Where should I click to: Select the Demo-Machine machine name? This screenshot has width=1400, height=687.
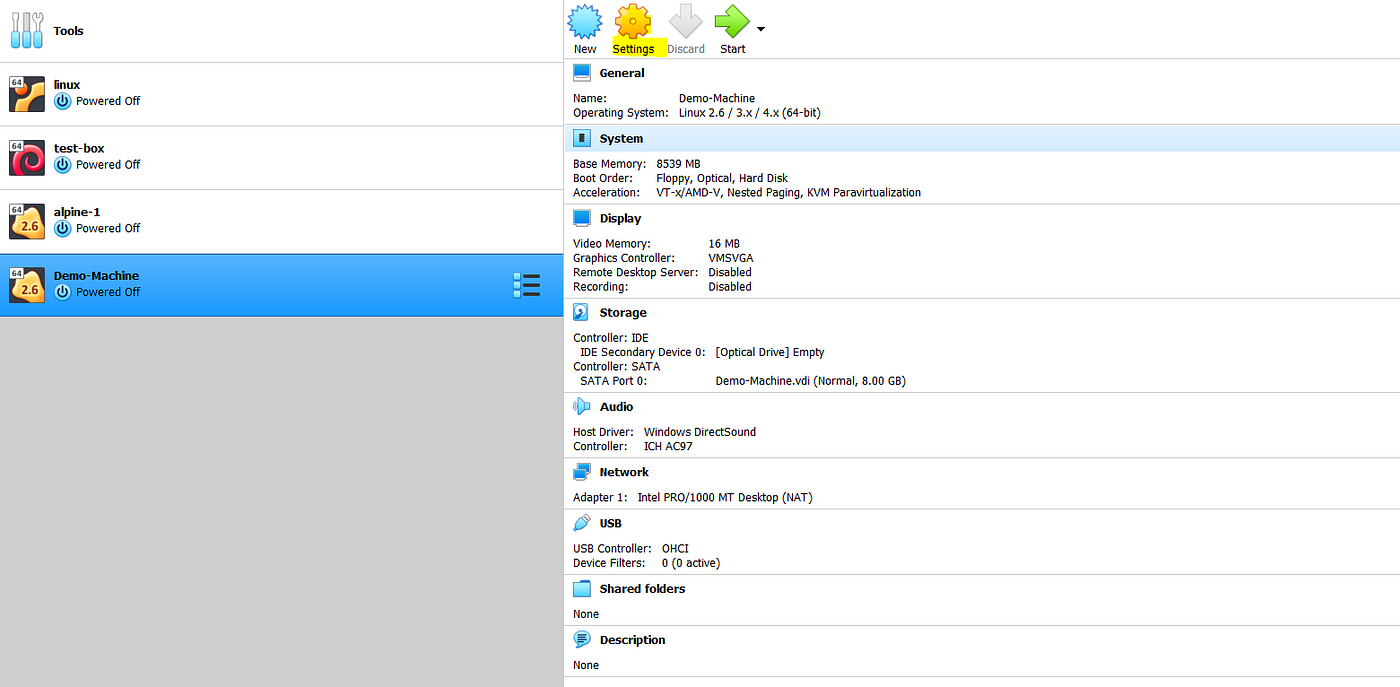pos(96,276)
